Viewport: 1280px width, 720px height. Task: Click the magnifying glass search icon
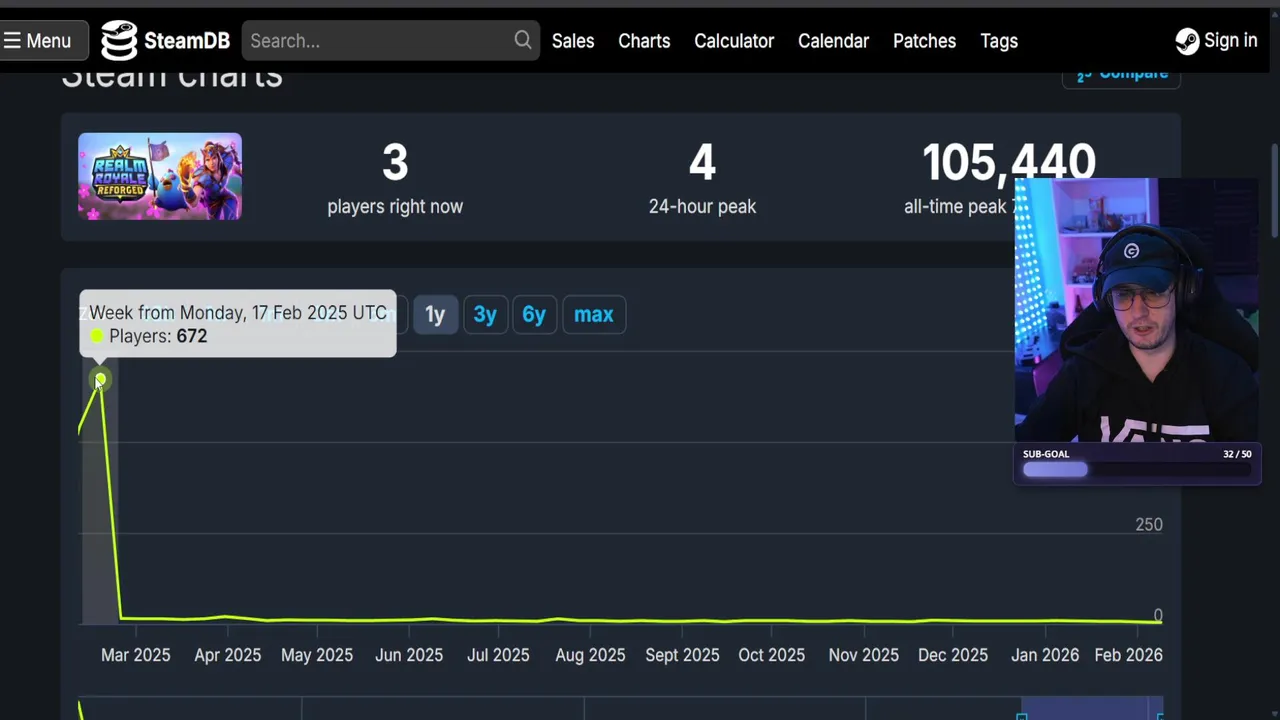tap(523, 40)
